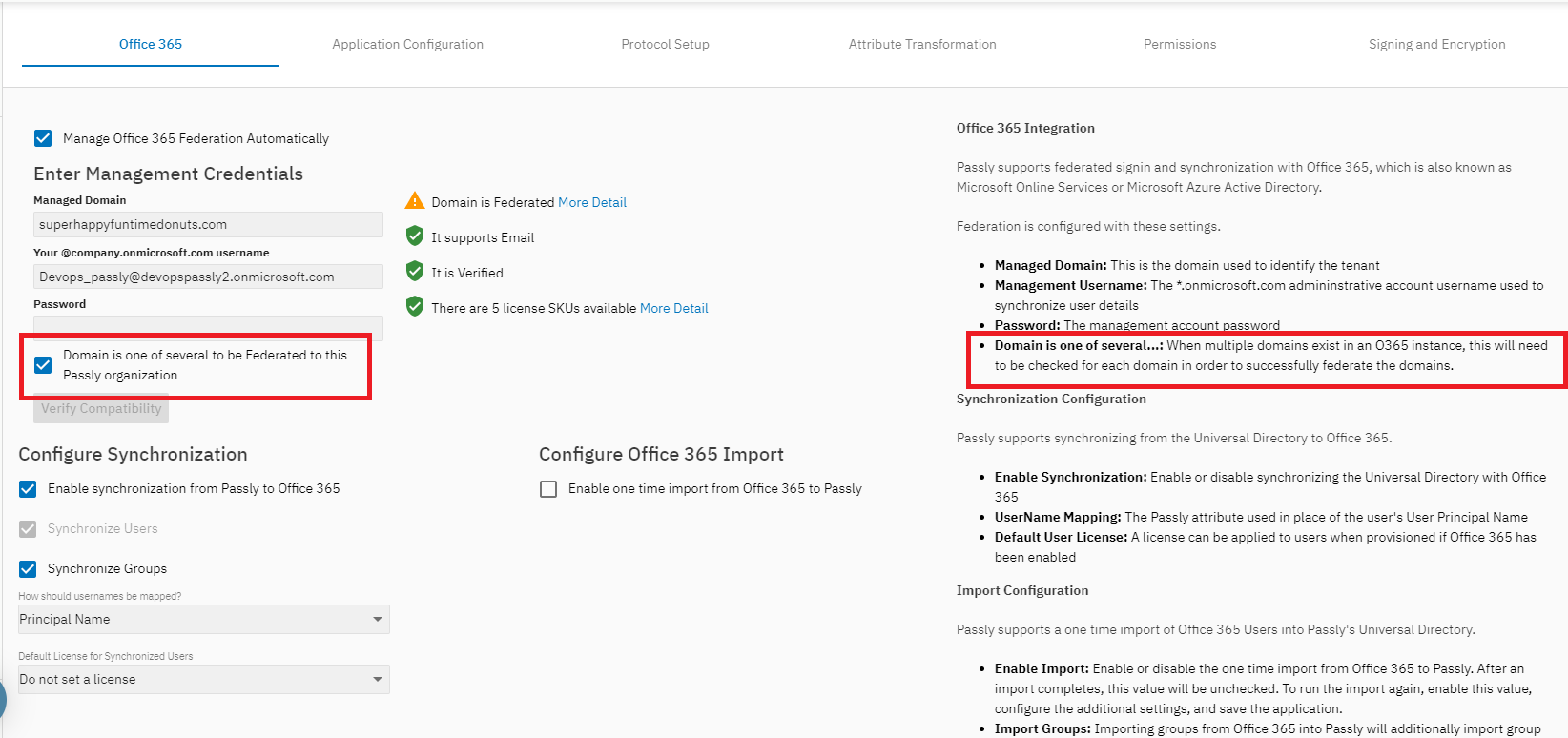
Task: Click the Default License for Synchronized Users label
Action: click(x=105, y=656)
